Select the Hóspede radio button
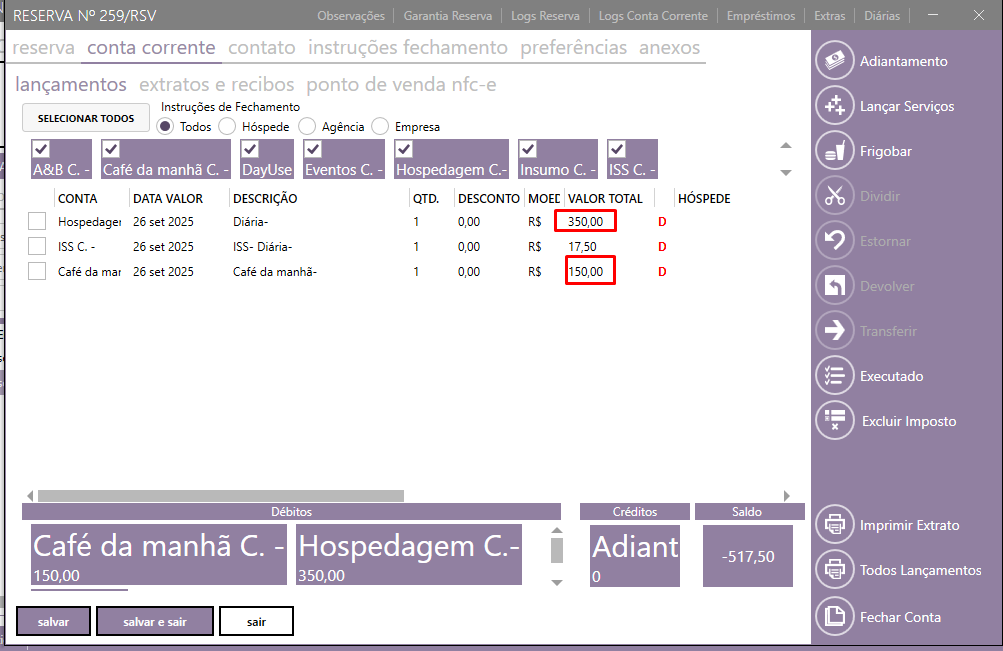The height and width of the screenshot is (651, 1003). [x=227, y=127]
